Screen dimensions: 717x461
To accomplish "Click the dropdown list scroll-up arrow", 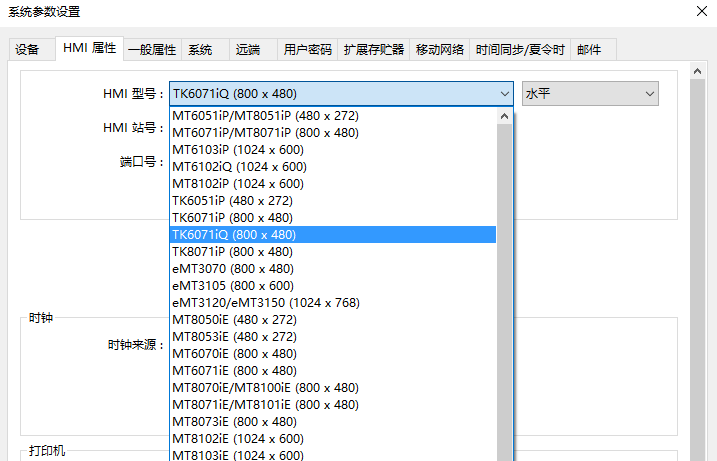I will point(504,116).
